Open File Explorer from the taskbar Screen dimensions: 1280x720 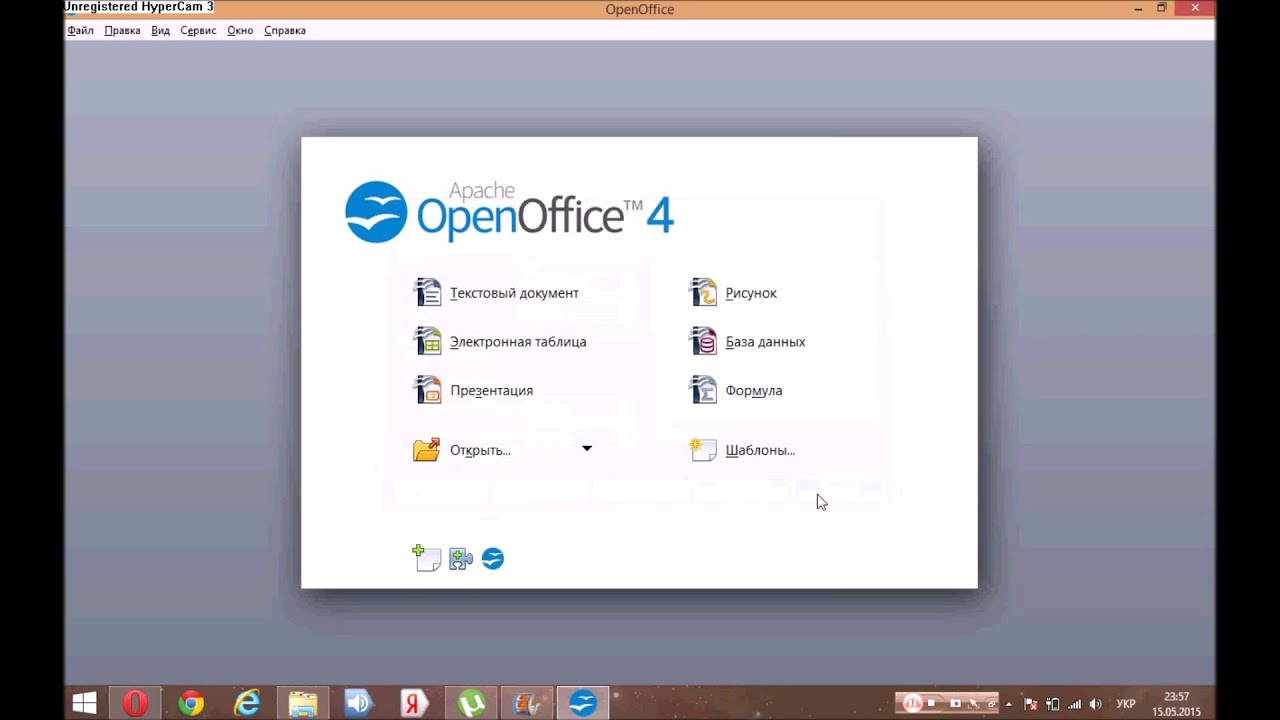[x=303, y=704]
